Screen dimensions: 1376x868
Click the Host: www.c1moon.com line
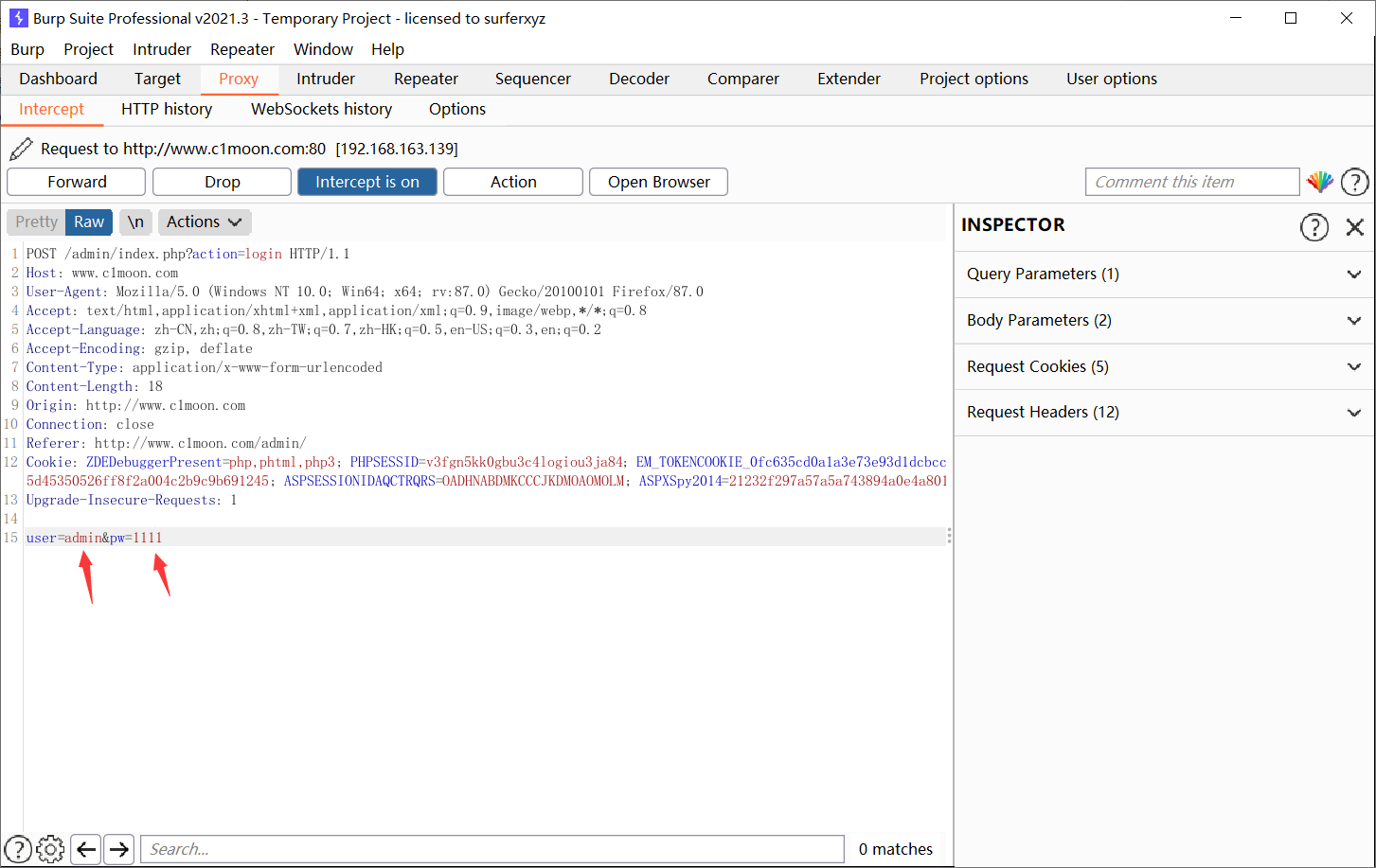coord(102,273)
